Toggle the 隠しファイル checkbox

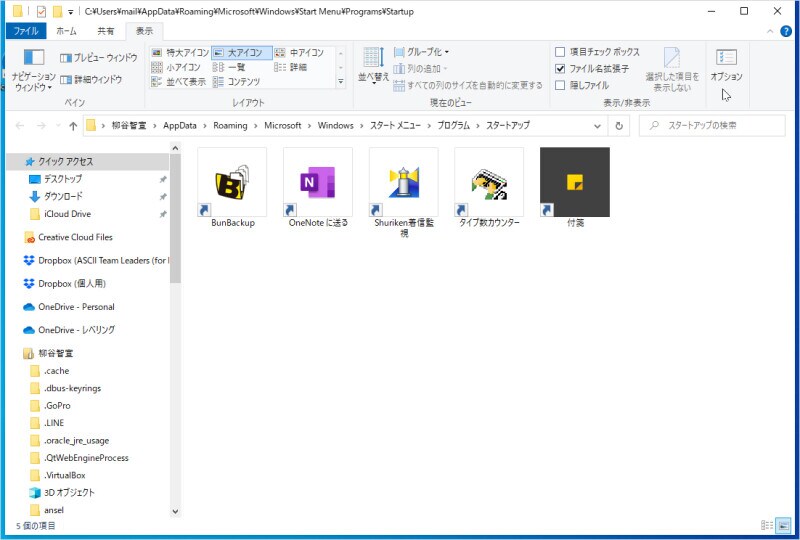pos(560,85)
